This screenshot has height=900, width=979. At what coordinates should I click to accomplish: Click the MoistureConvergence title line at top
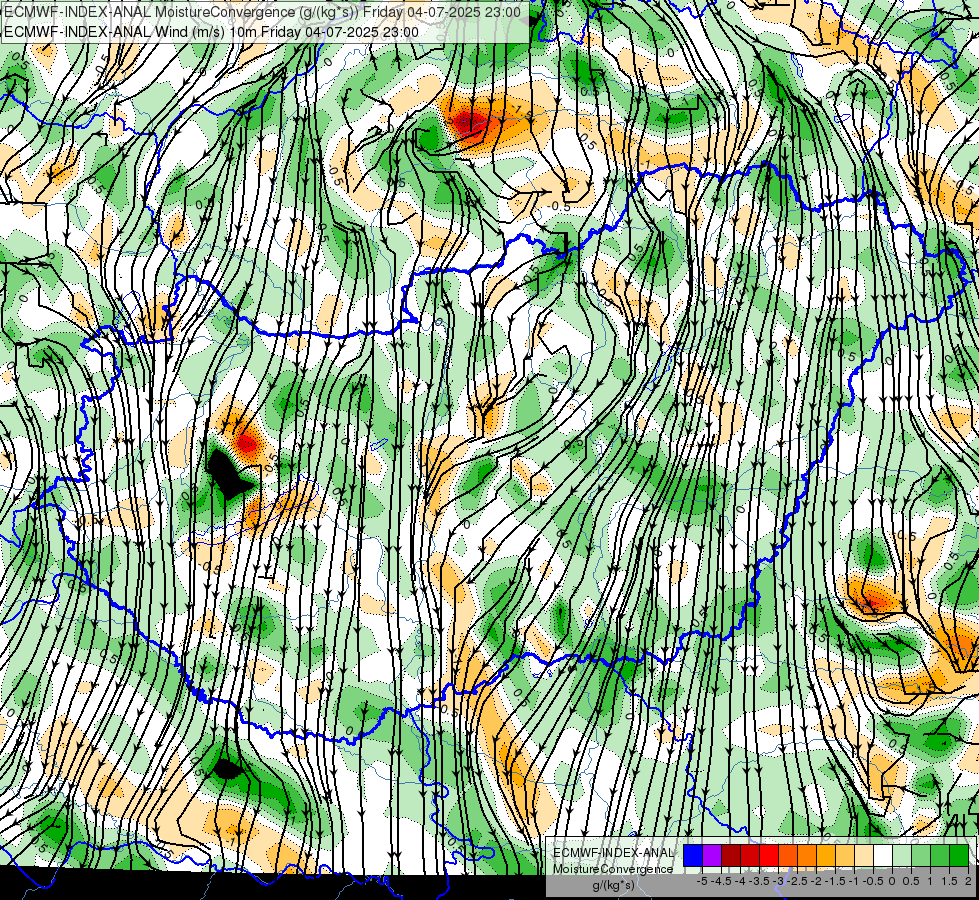tap(262, 12)
